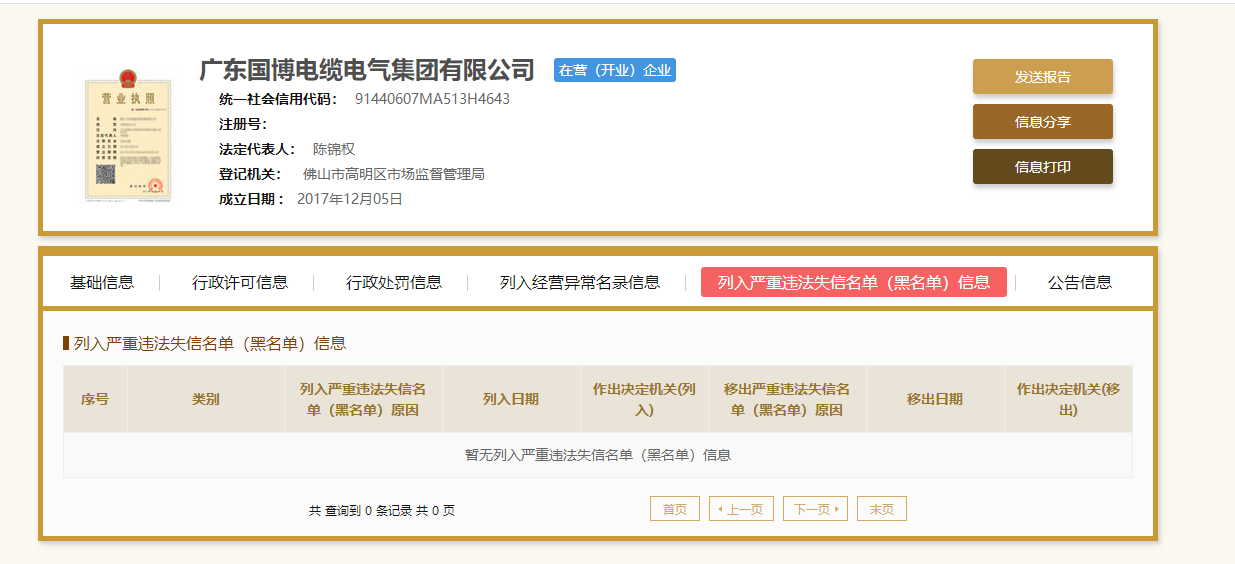Click the 作出决定机关(移出) column header
This screenshot has width=1235, height=564.
coord(1068,399)
